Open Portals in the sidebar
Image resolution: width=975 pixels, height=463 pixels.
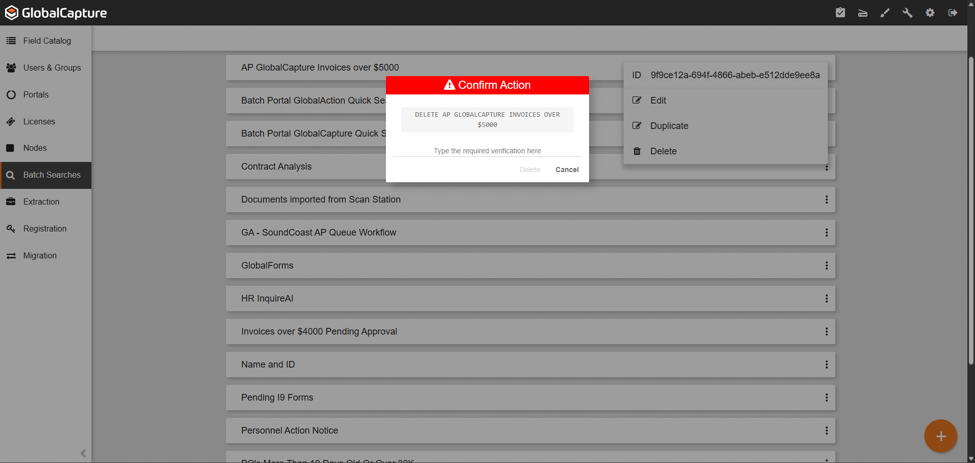46,94
